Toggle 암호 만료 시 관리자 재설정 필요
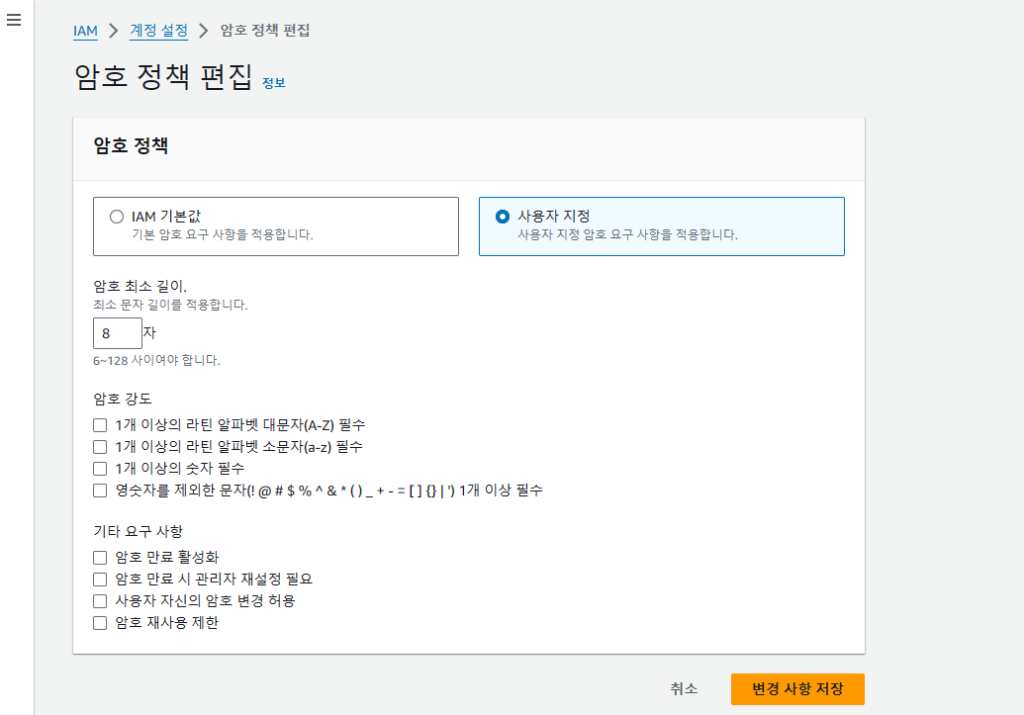The image size is (1024, 715). pyautogui.click(x=100, y=579)
